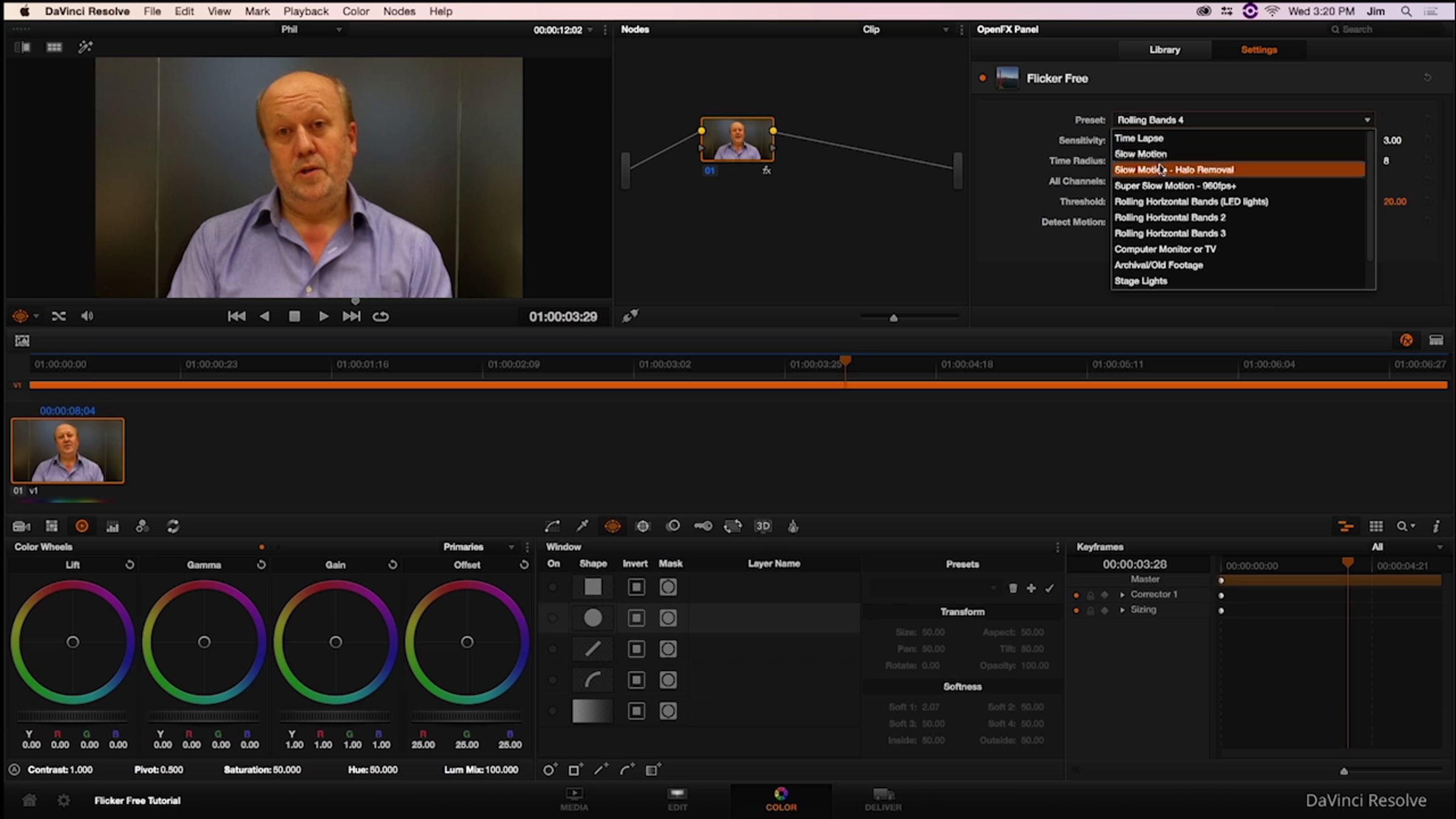Open the window presets dropdown
This screenshot has height=819, width=1456.
tap(935, 588)
